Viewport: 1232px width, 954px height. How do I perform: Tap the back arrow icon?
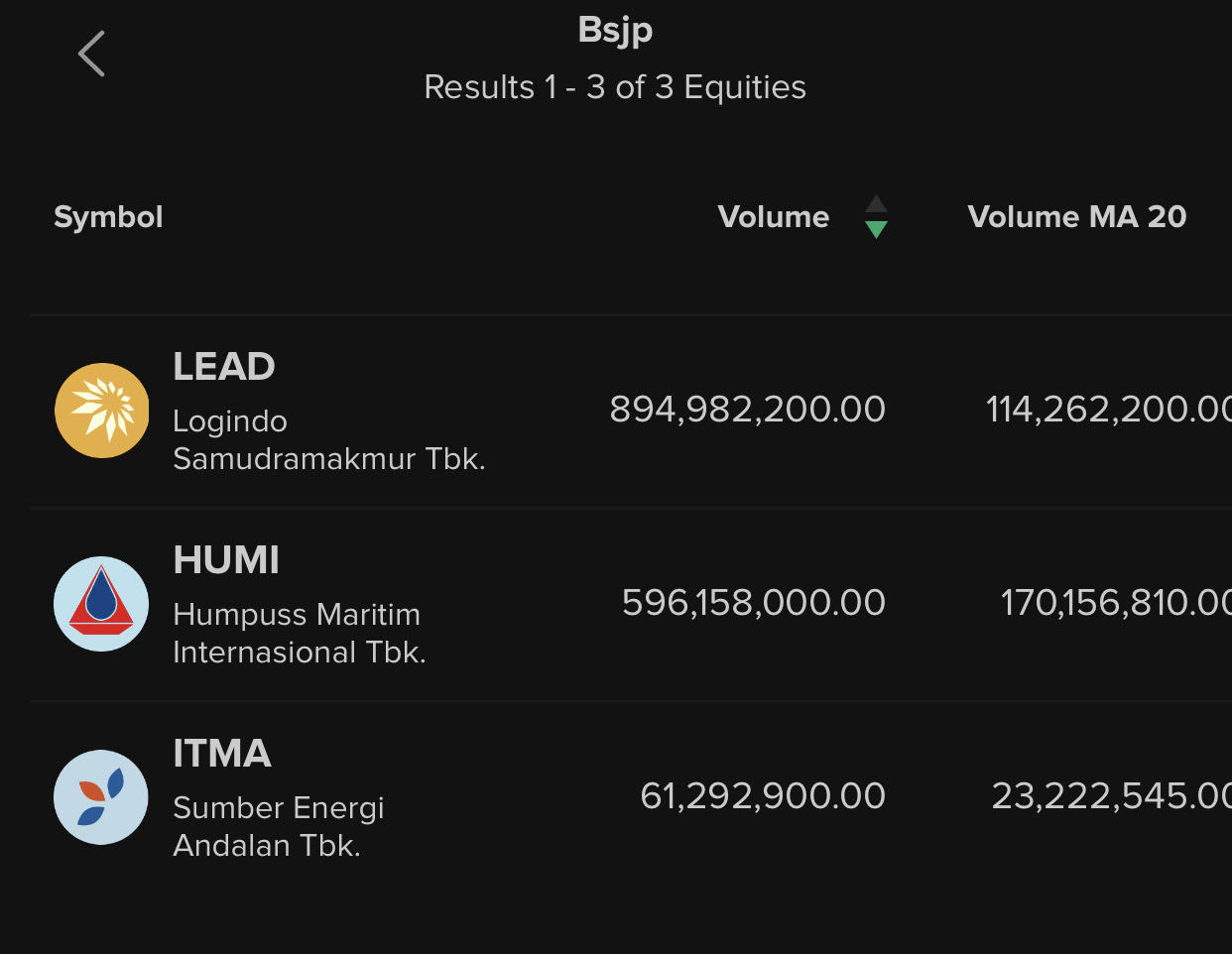click(91, 54)
